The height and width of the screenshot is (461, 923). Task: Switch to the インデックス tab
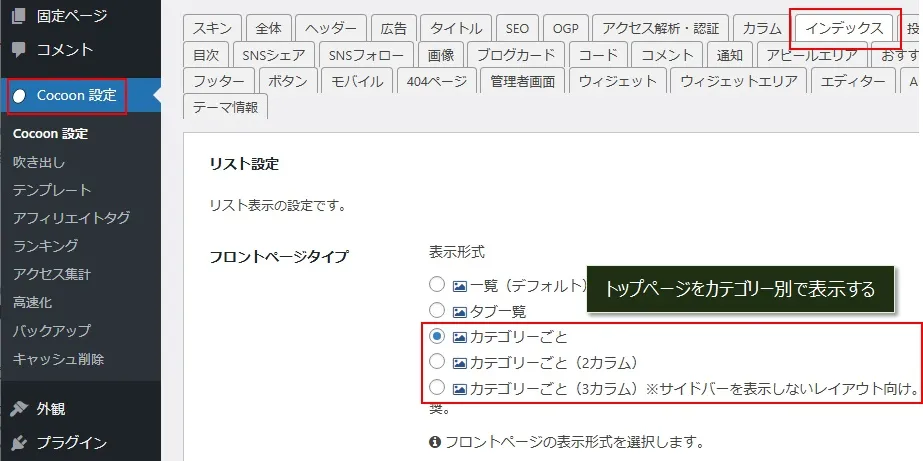pos(844,28)
